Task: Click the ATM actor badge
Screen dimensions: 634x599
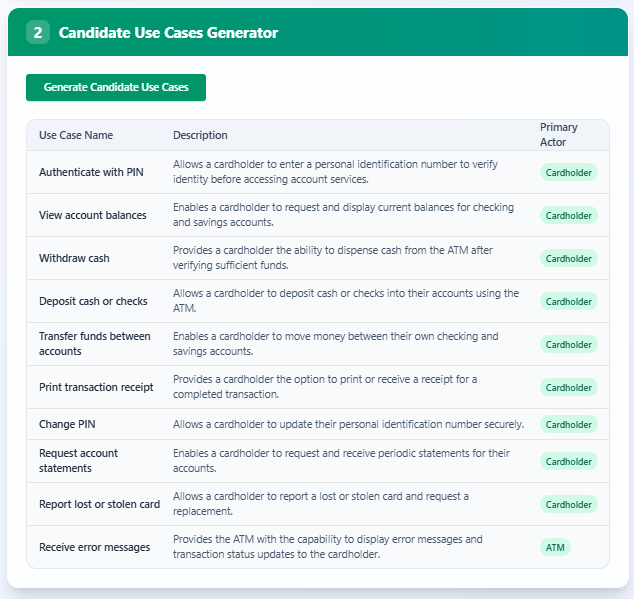Action: coord(554,547)
